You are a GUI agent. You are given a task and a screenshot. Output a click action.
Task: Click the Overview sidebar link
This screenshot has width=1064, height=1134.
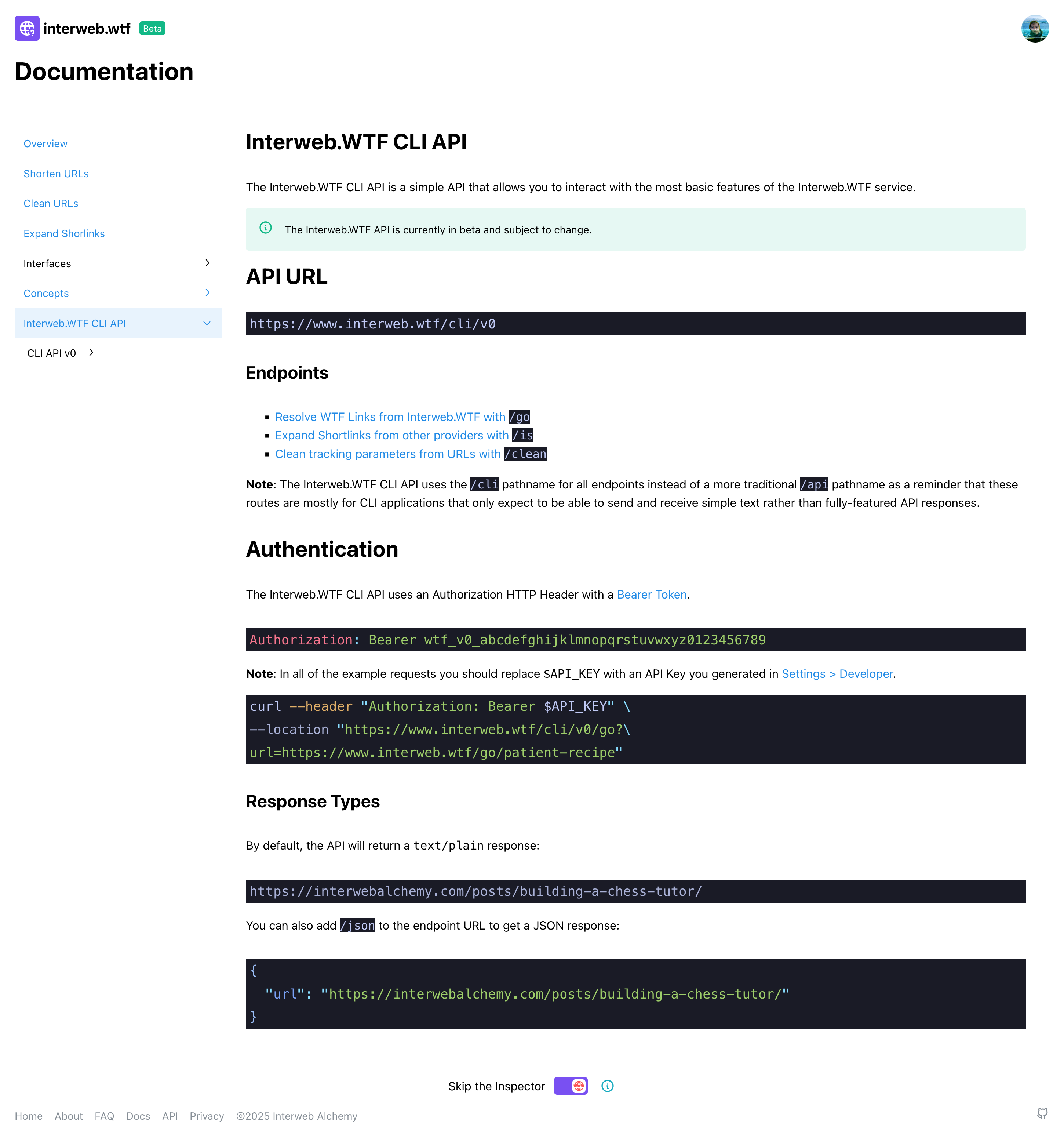pyautogui.click(x=45, y=143)
